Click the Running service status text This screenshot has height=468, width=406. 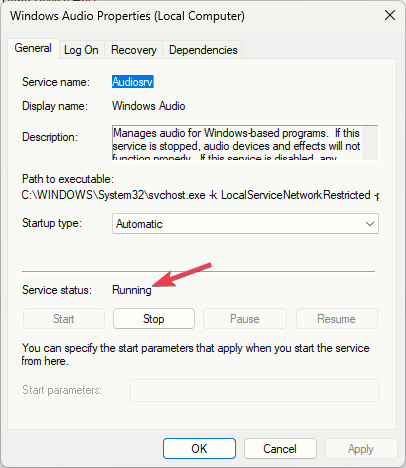[132, 290]
